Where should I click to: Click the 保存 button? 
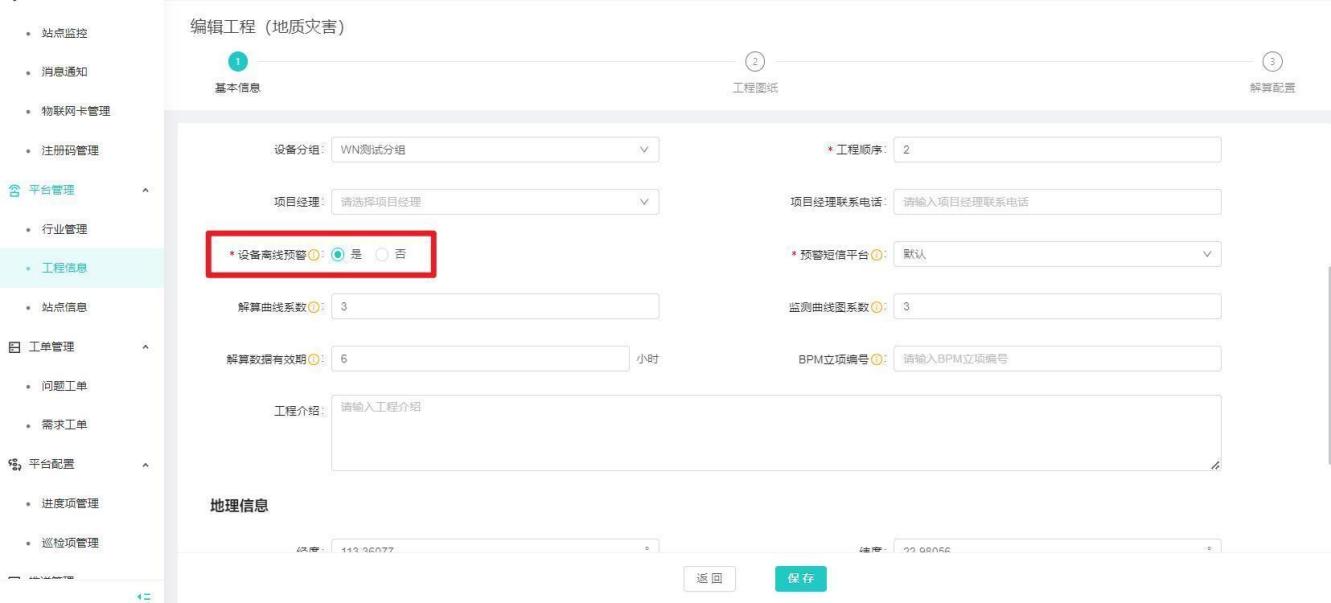click(x=800, y=579)
